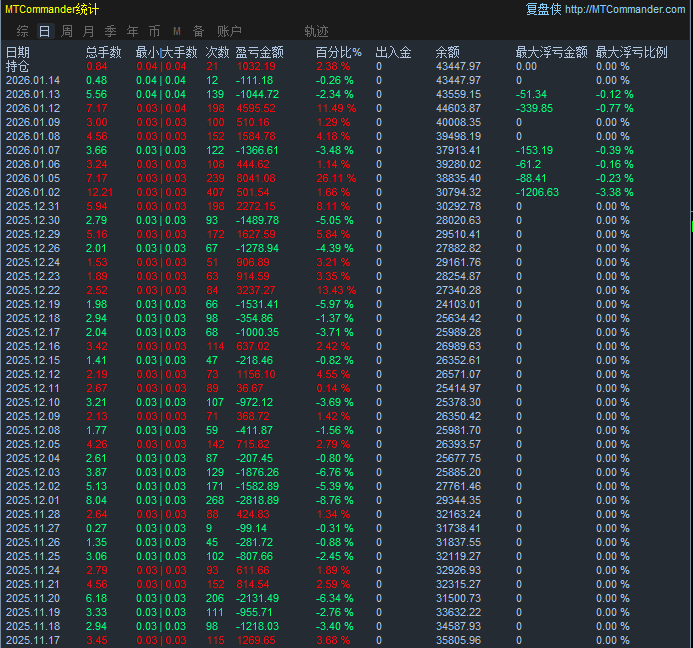Click profit value 814.54

(253, 584)
